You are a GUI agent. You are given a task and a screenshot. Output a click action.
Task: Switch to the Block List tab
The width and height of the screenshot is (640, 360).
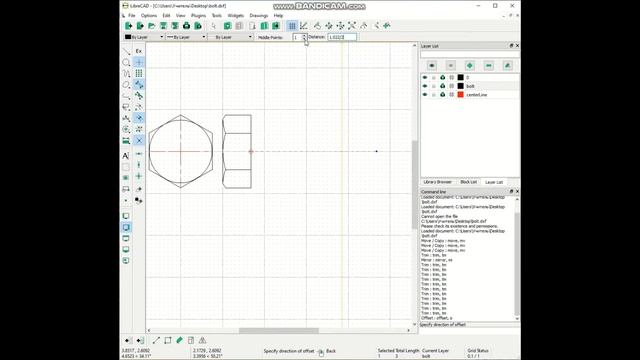pos(468,182)
